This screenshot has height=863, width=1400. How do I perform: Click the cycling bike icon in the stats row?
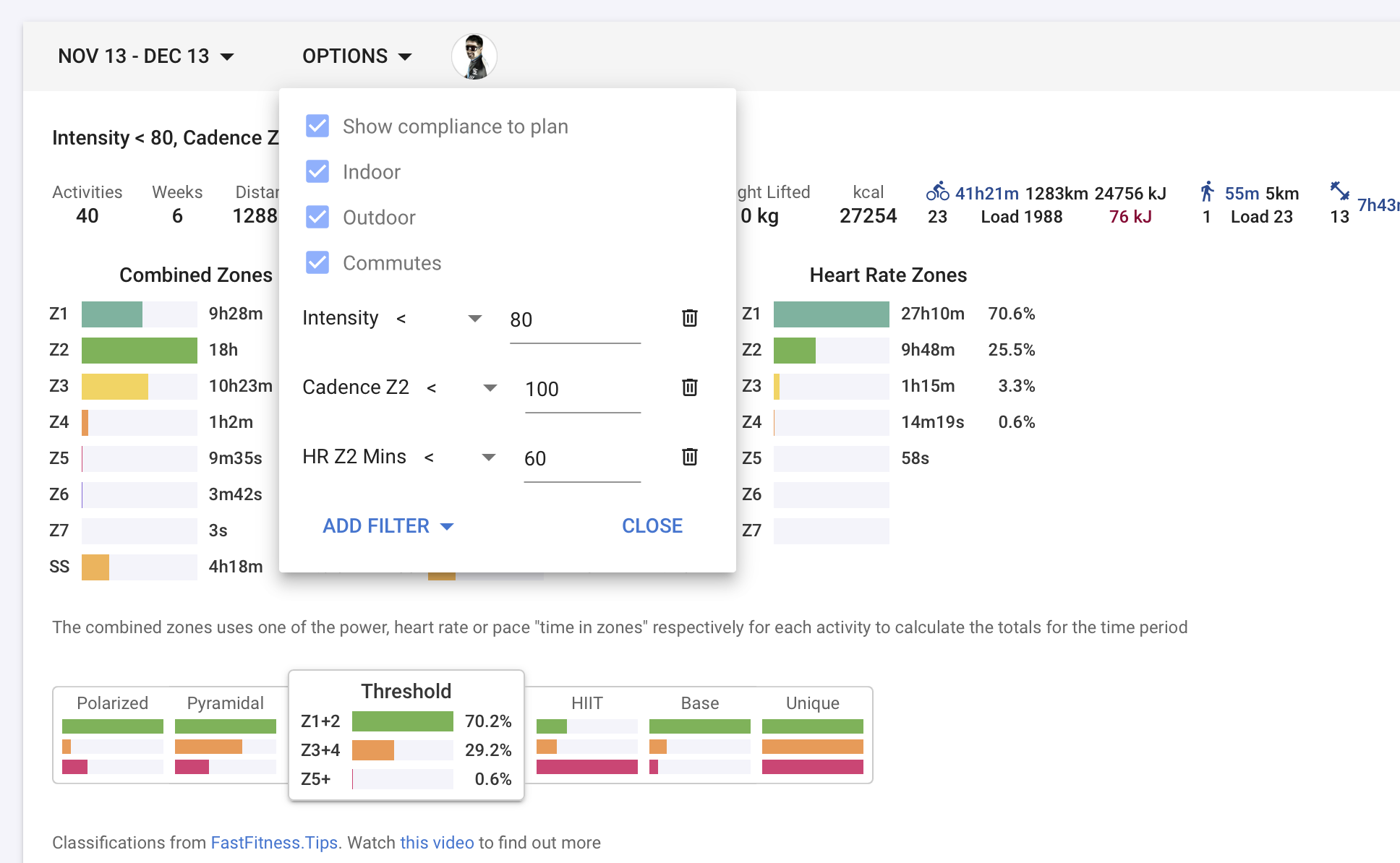938,192
